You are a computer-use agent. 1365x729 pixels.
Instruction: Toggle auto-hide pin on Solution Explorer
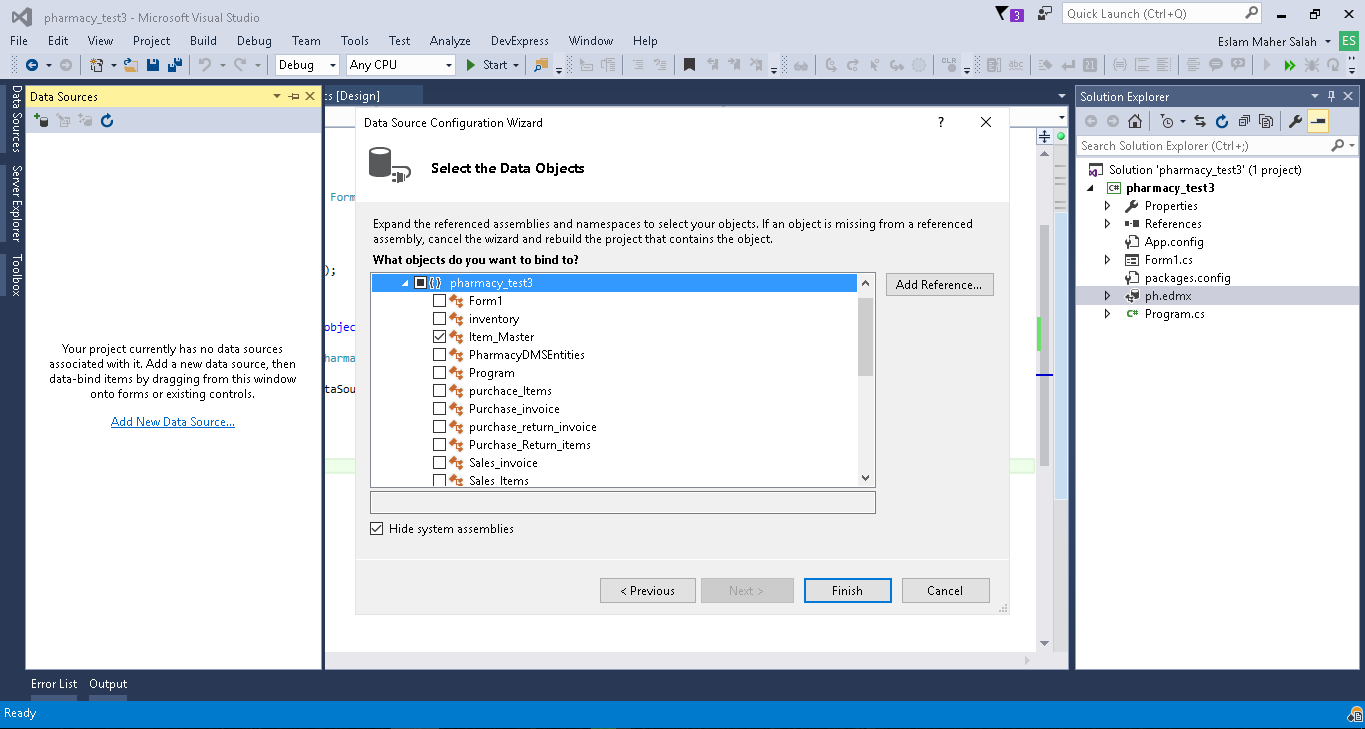tap(1331, 97)
